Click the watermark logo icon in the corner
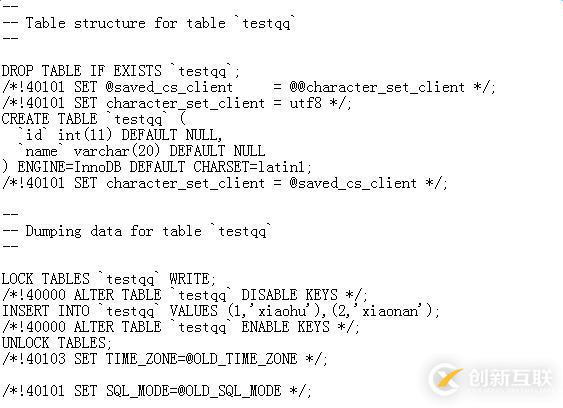The height and width of the screenshot is (408, 563). point(448,379)
